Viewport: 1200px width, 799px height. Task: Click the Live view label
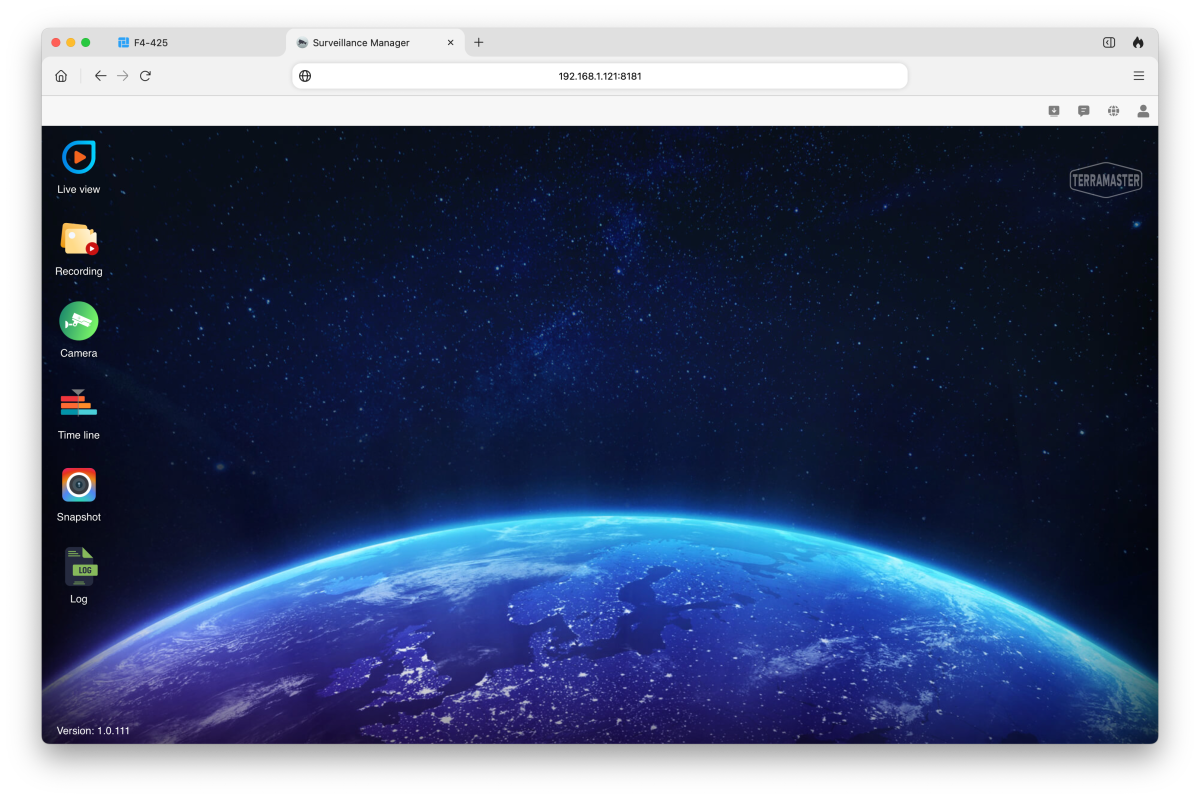pyautogui.click(x=79, y=189)
